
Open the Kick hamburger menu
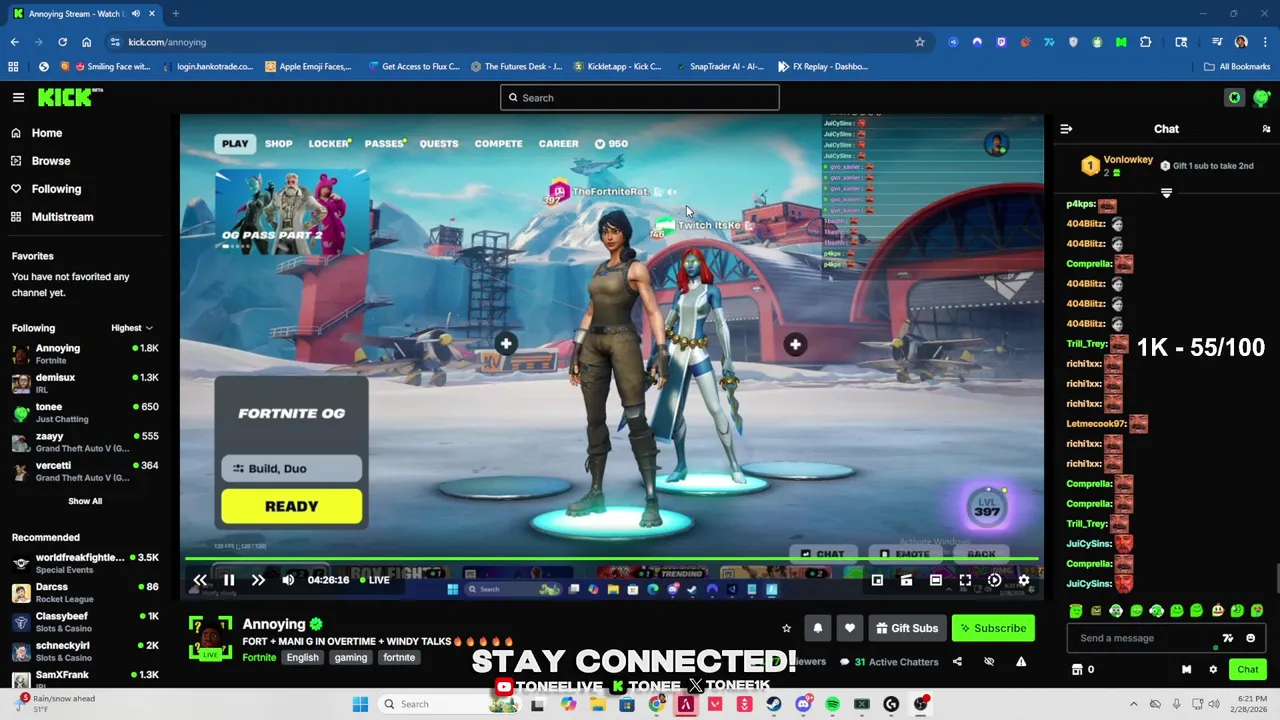(x=18, y=97)
